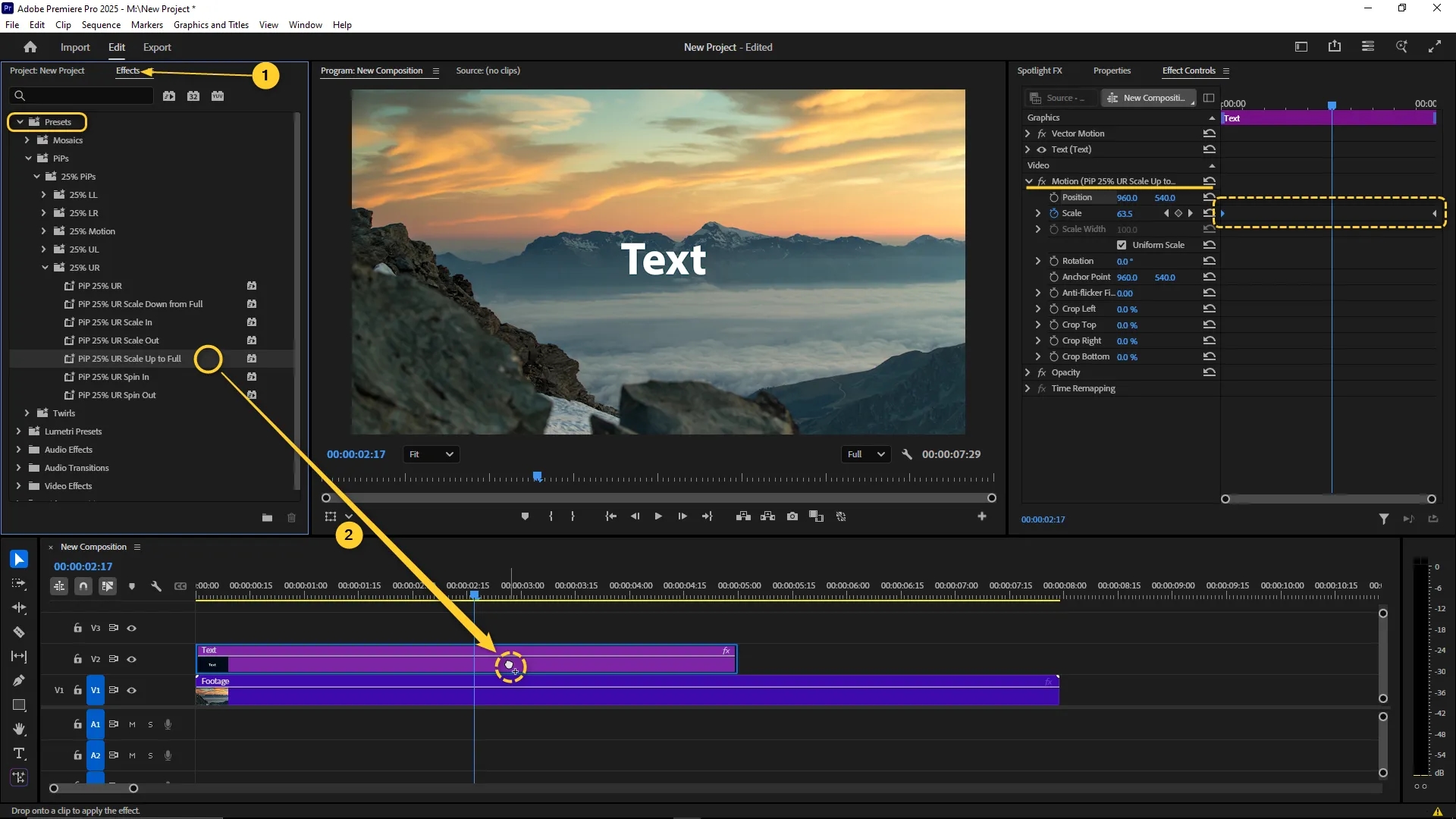Switch to the Effects panel tab
Screen dimensions: 1456x819
pos(127,71)
